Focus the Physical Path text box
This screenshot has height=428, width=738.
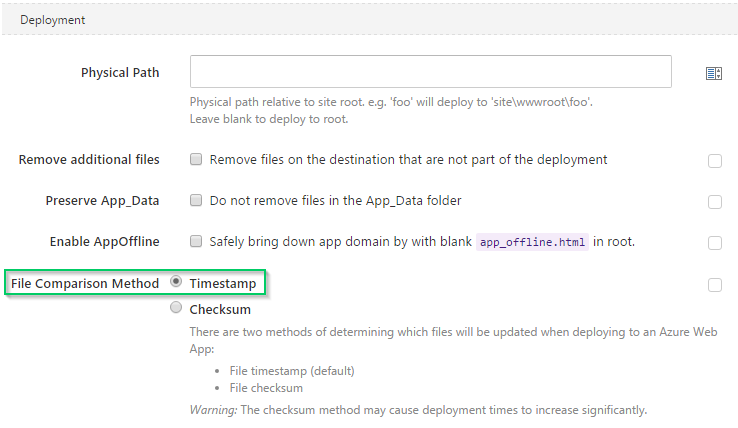click(x=431, y=72)
